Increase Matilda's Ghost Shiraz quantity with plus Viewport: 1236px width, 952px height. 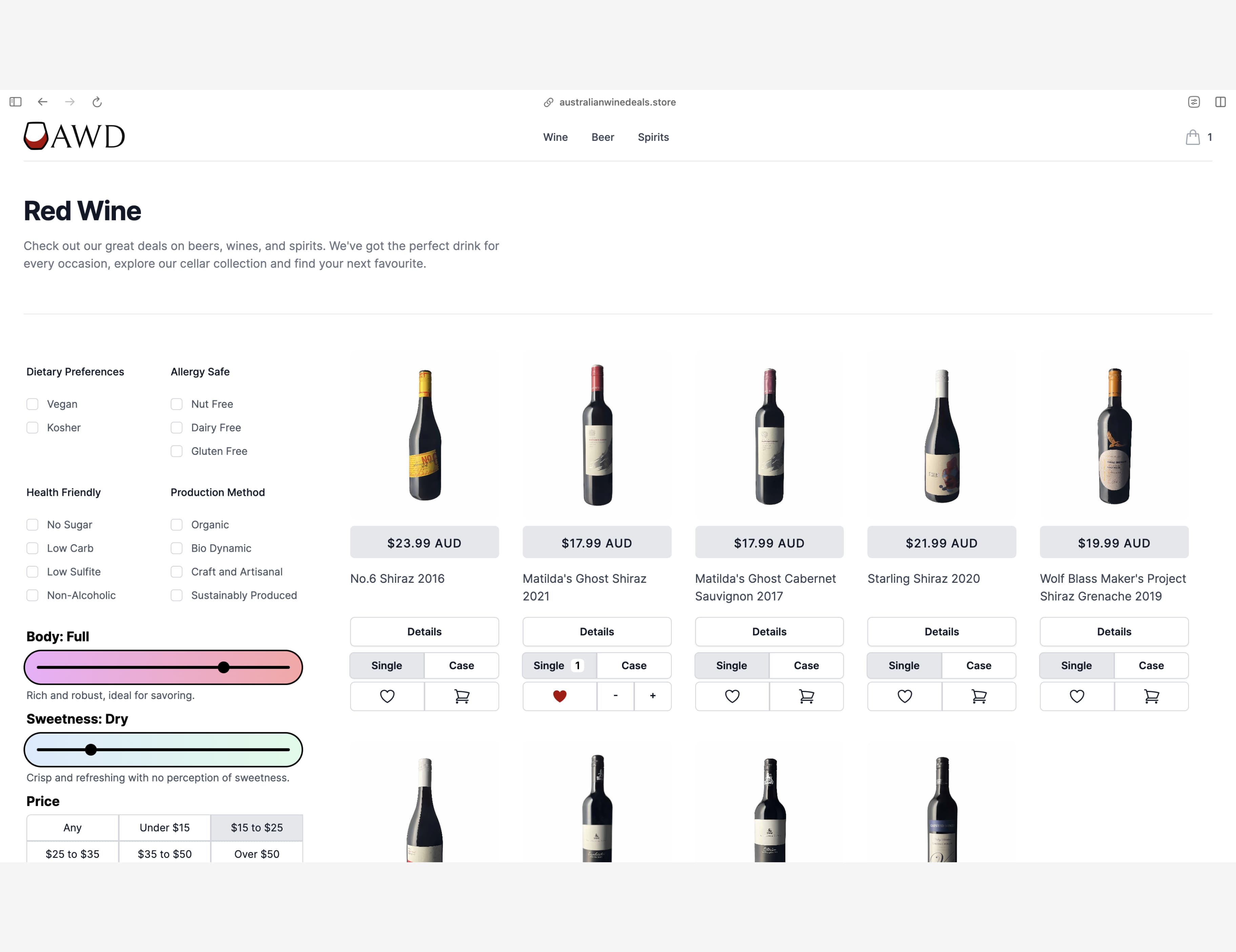tap(653, 696)
